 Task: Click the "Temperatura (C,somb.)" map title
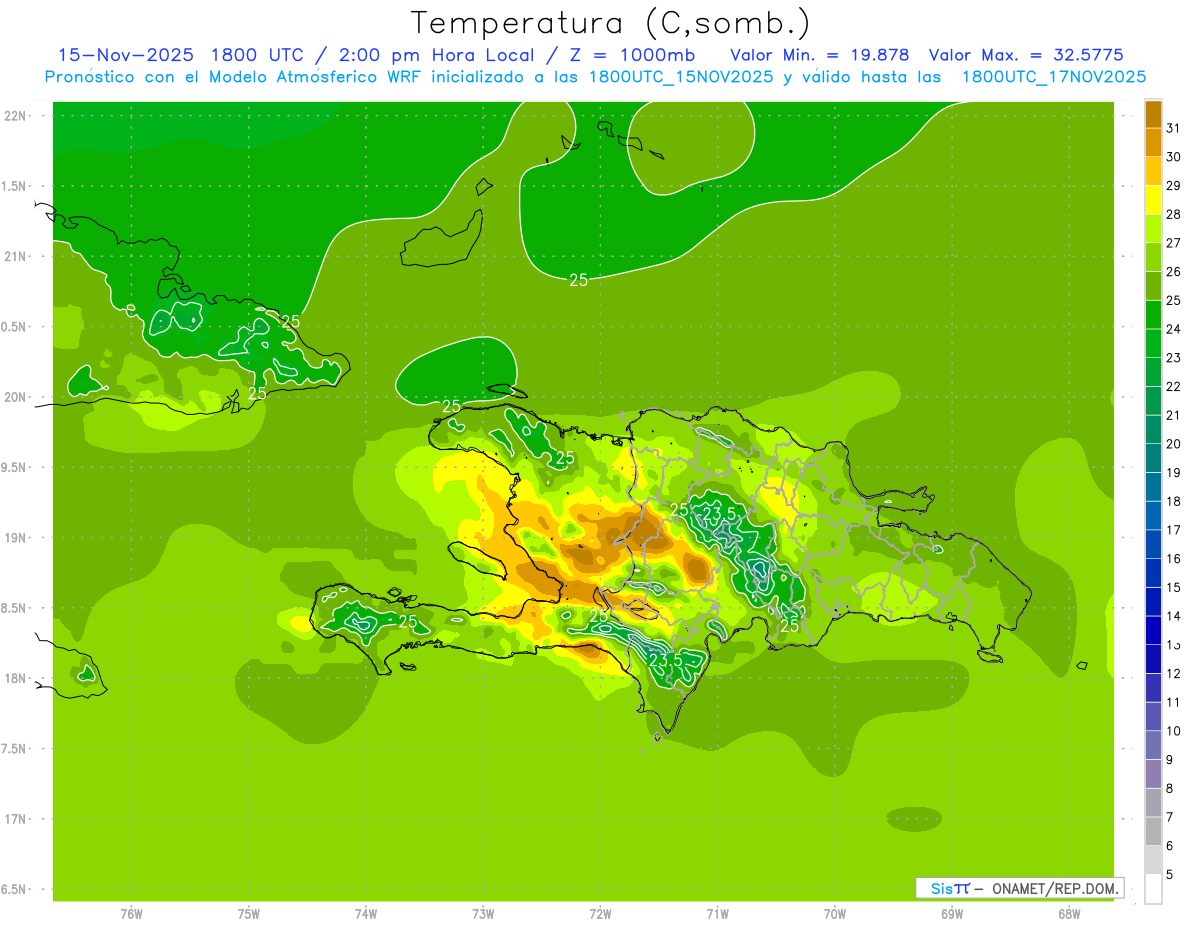click(x=610, y=23)
